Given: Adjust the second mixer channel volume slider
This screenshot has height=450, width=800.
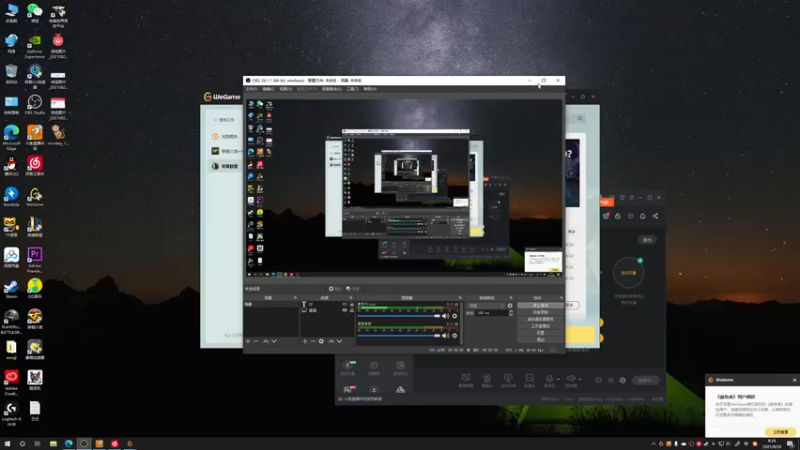Looking at the screenshot, I should coord(399,336).
